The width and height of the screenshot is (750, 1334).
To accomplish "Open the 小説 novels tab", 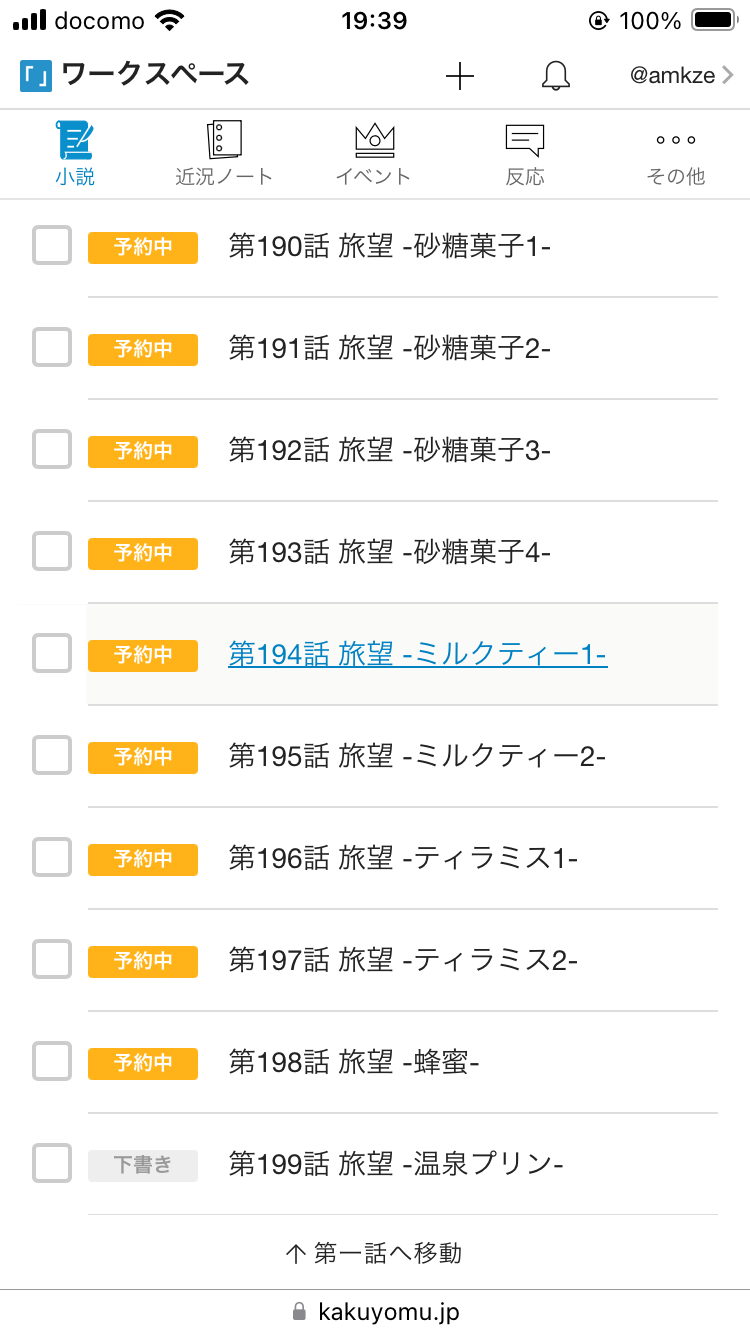I will point(75,153).
